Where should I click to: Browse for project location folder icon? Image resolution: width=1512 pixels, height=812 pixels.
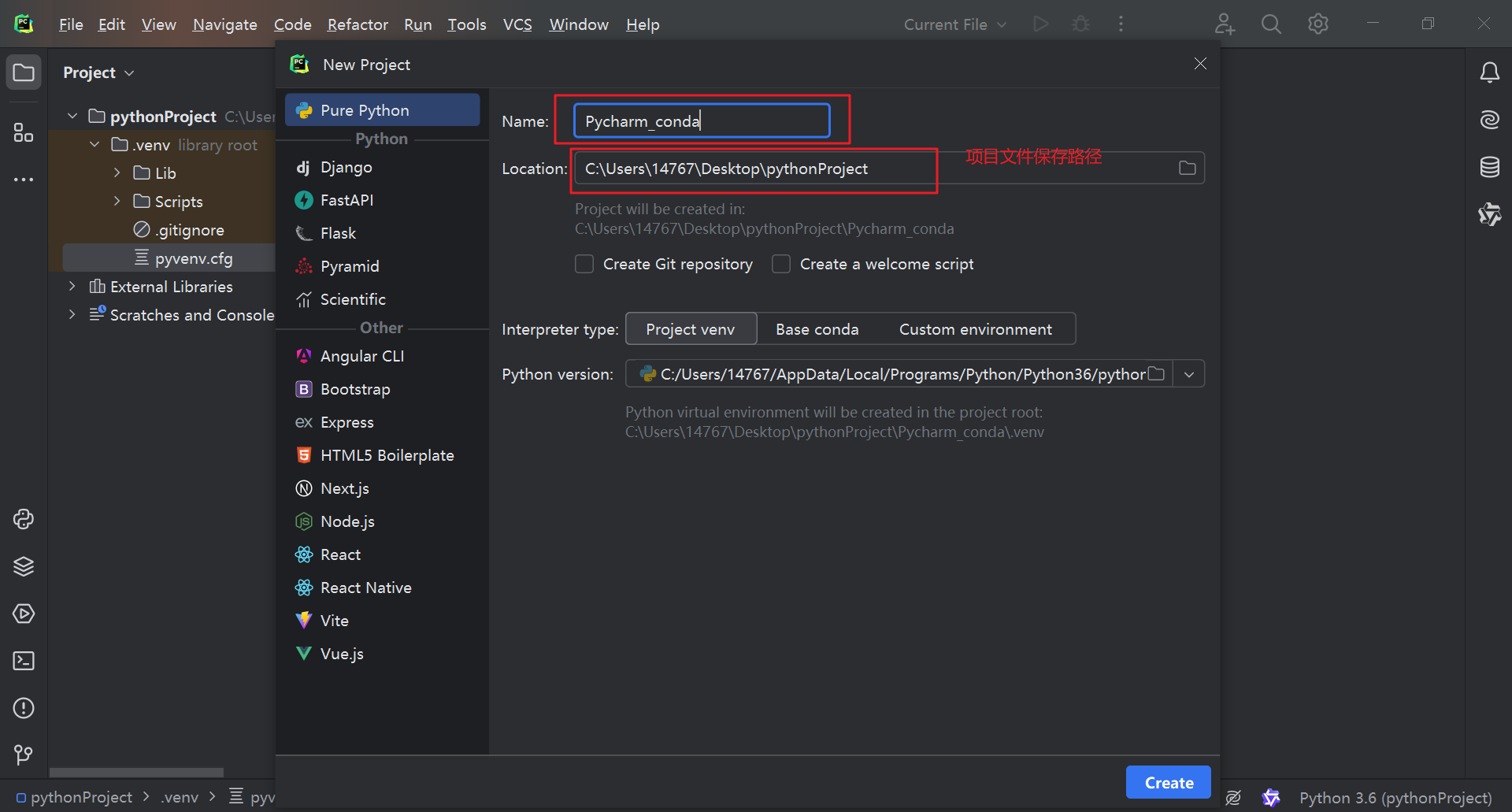pyautogui.click(x=1187, y=168)
